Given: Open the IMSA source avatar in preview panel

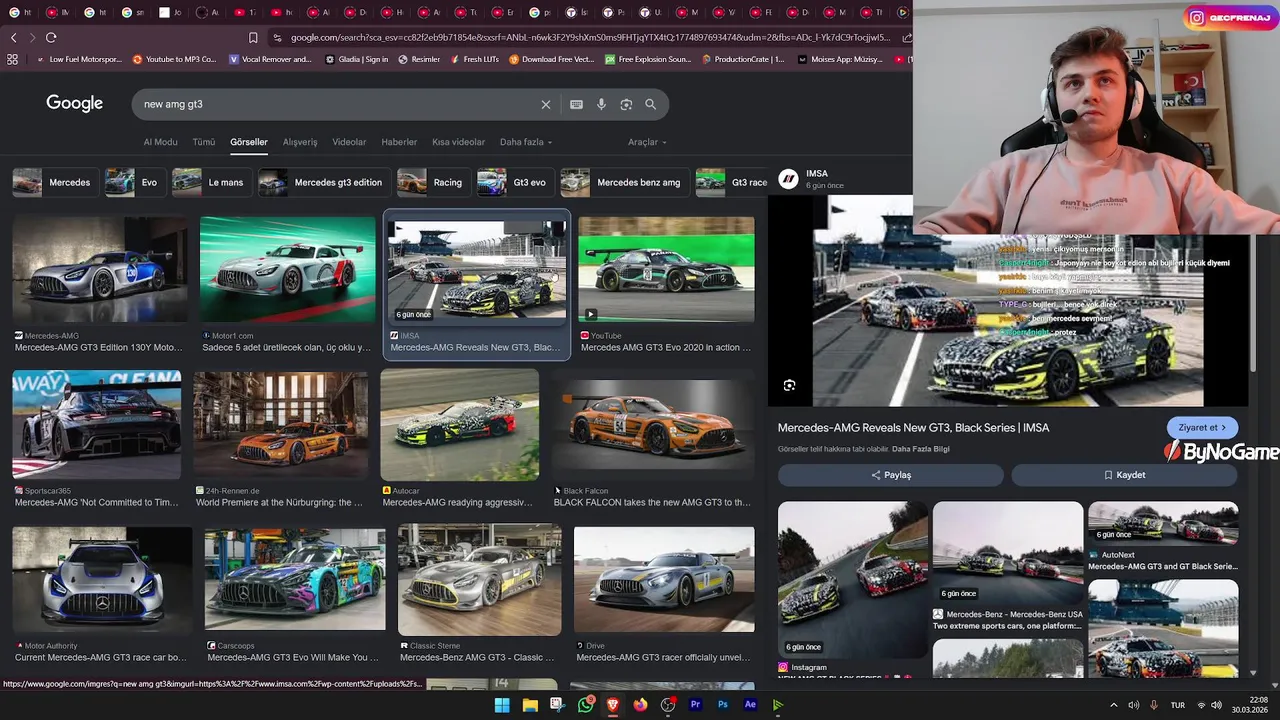Looking at the screenshot, I should (x=788, y=178).
